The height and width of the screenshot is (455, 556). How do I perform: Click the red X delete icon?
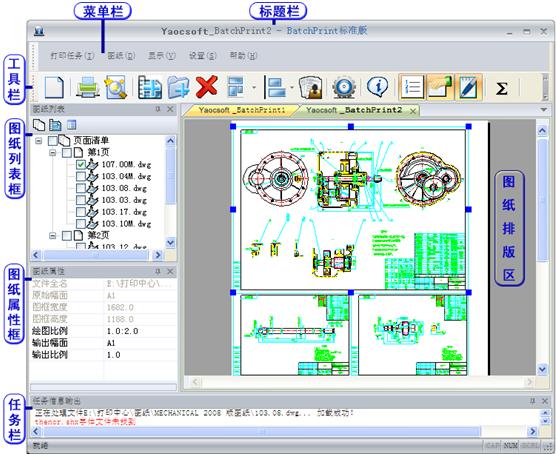[x=207, y=87]
